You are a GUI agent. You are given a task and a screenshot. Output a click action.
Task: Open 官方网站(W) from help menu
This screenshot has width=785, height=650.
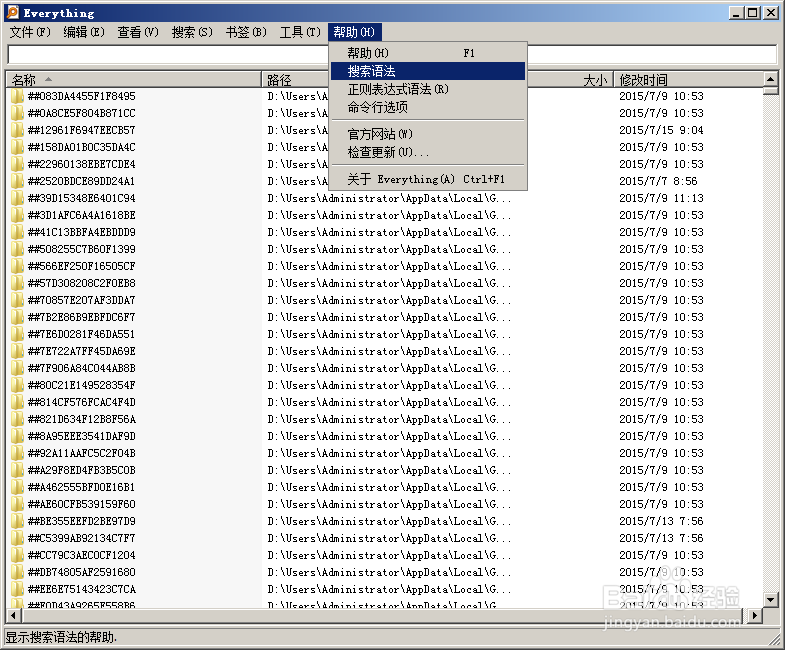[428, 134]
